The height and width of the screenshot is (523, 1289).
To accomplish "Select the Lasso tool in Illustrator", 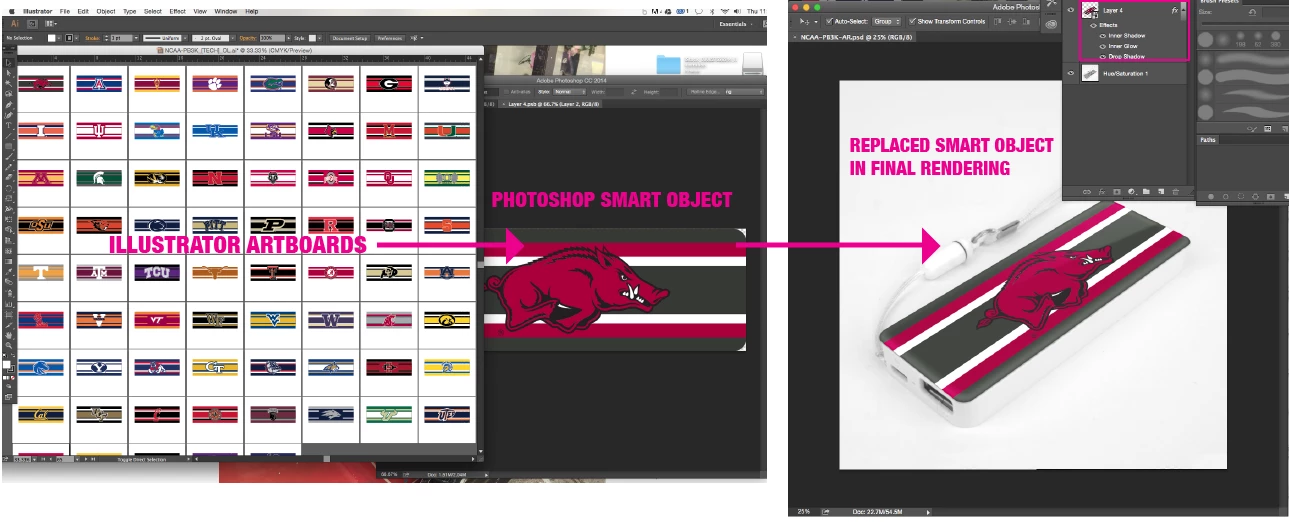I will (8, 93).
